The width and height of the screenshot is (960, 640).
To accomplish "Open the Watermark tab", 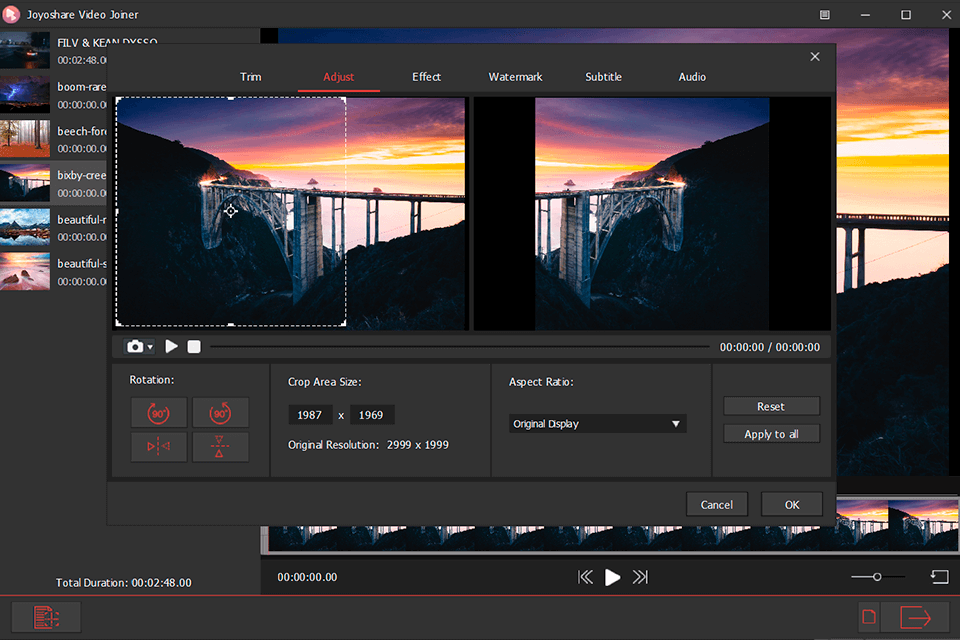I will pyautogui.click(x=515, y=76).
